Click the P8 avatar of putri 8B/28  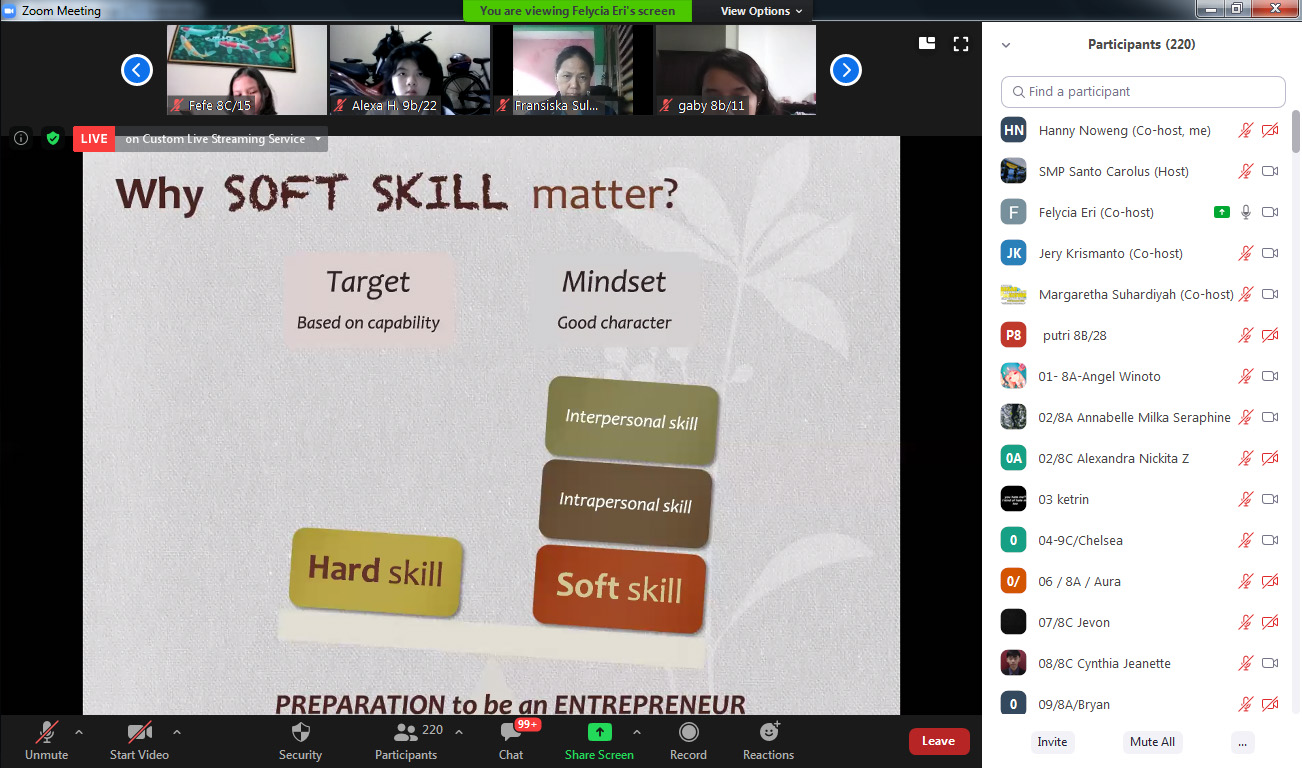click(x=1014, y=335)
